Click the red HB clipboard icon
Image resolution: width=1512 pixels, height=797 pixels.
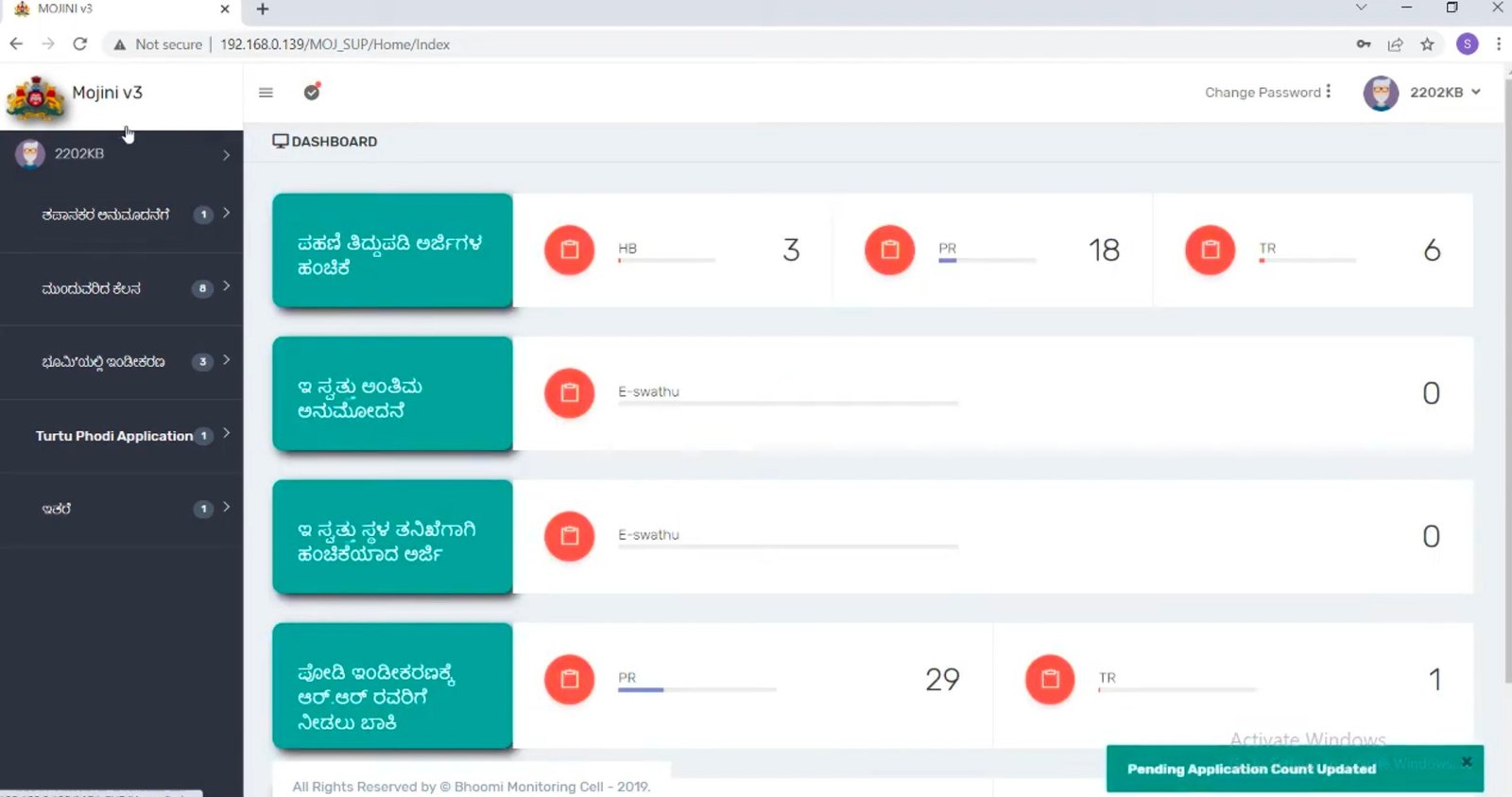pos(569,251)
